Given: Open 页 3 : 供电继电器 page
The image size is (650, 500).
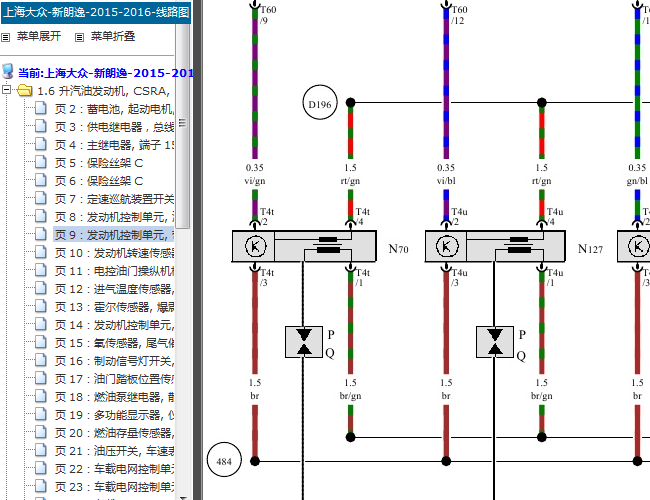Looking at the screenshot, I should pyautogui.click(x=114, y=127).
